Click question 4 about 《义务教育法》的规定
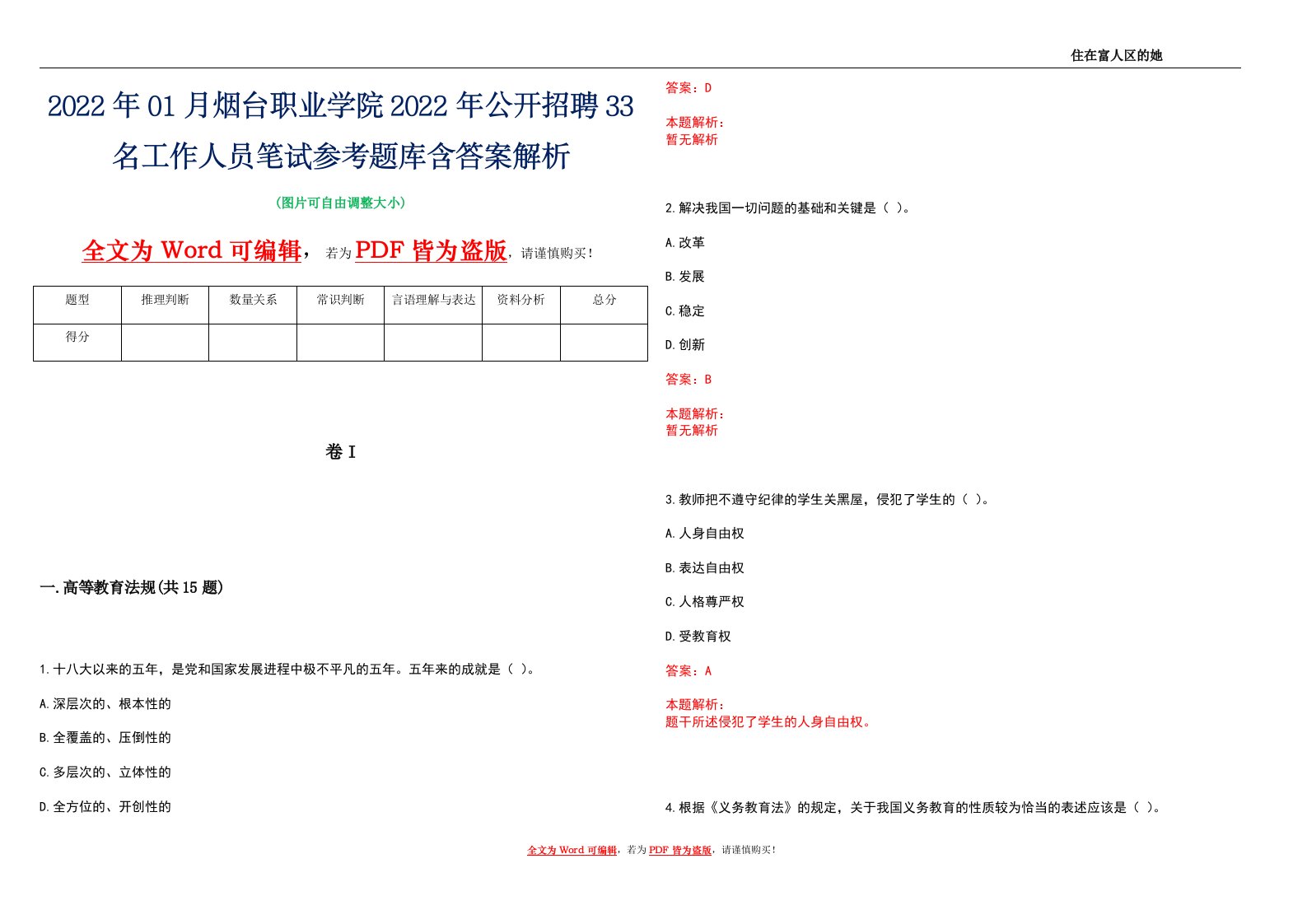The image size is (1307, 924). click(x=914, y=808)
